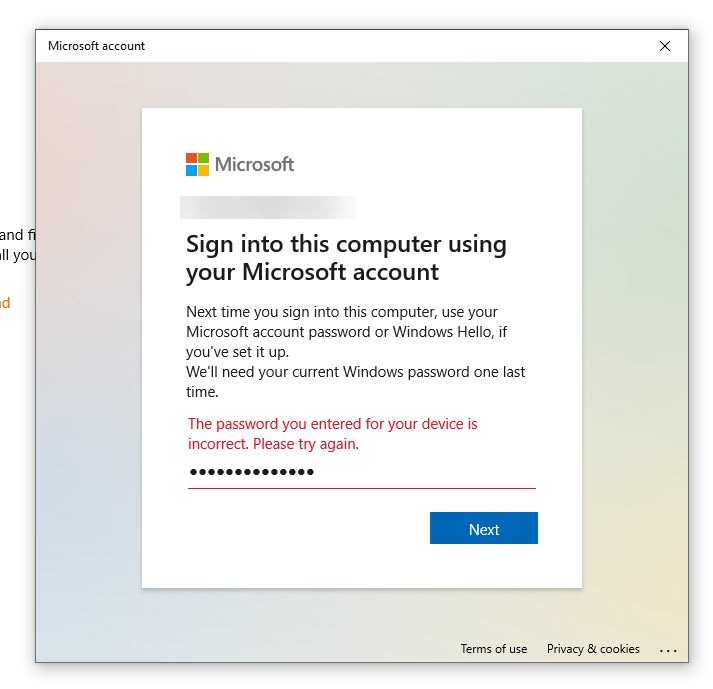713x689 pixels.
Task: Focus the Windows password input field
Action: point(362,472)
